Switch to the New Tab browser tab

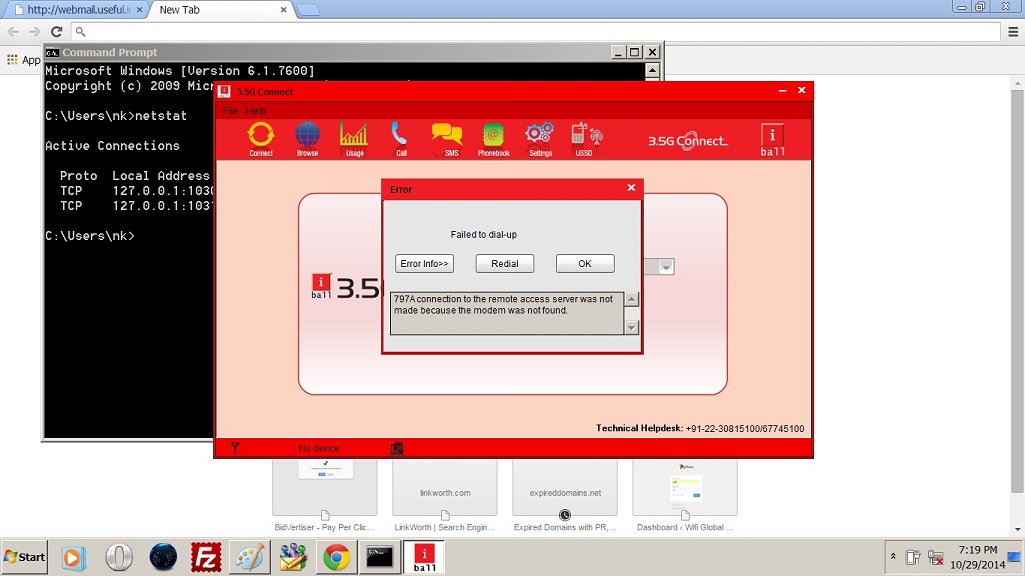220,10
